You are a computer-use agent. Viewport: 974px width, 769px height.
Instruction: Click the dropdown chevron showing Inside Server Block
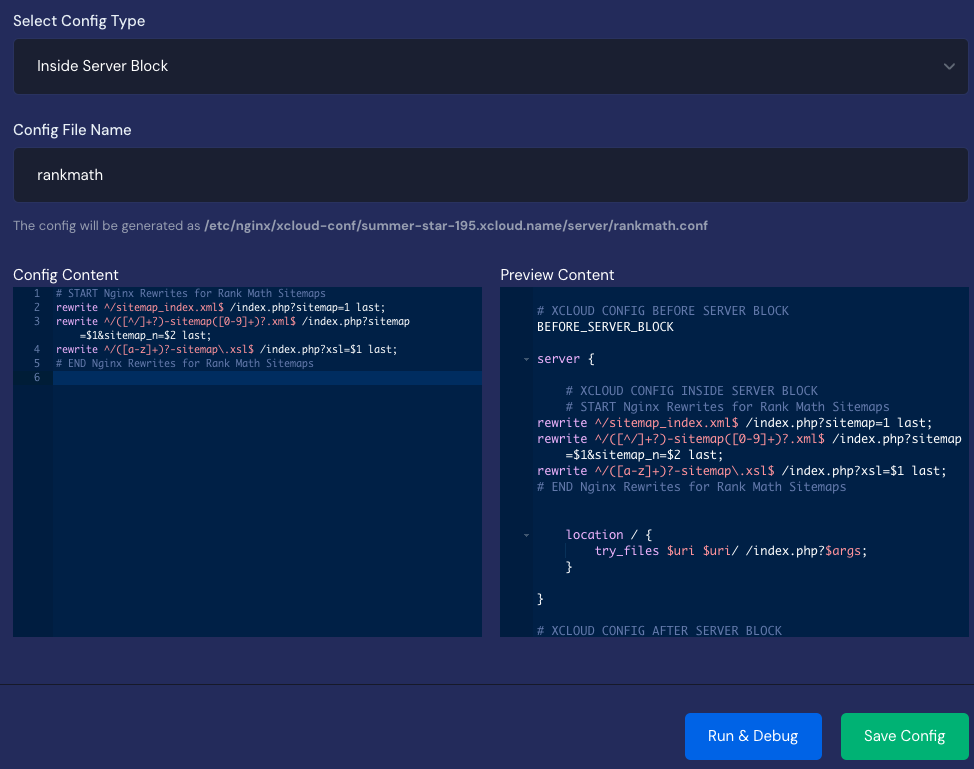coord(949,66)
